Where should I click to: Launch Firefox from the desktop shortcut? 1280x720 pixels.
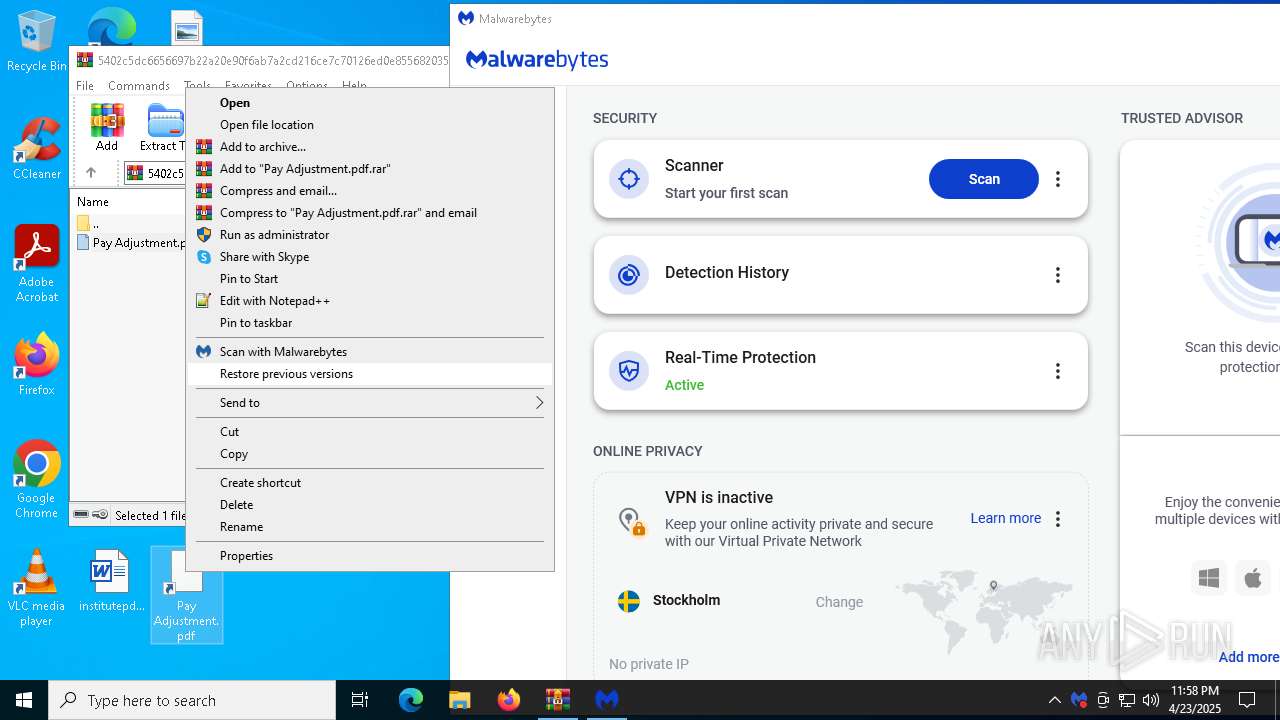click(x=37, y=364)
